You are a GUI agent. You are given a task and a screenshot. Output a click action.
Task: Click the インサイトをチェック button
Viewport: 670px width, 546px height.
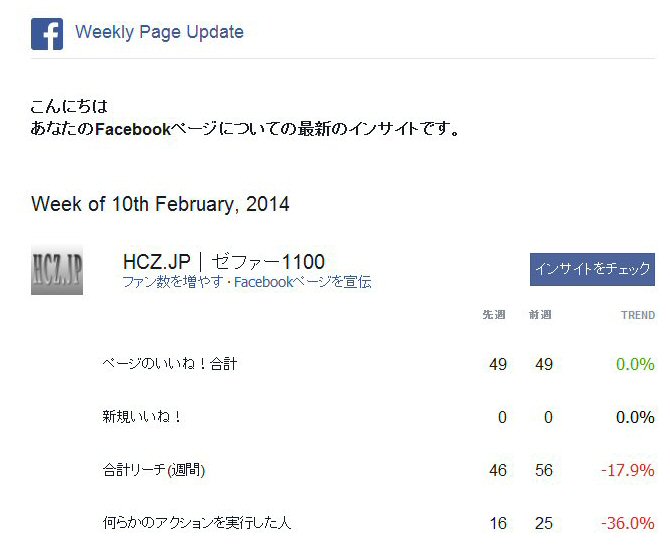(x=592, y=269)
